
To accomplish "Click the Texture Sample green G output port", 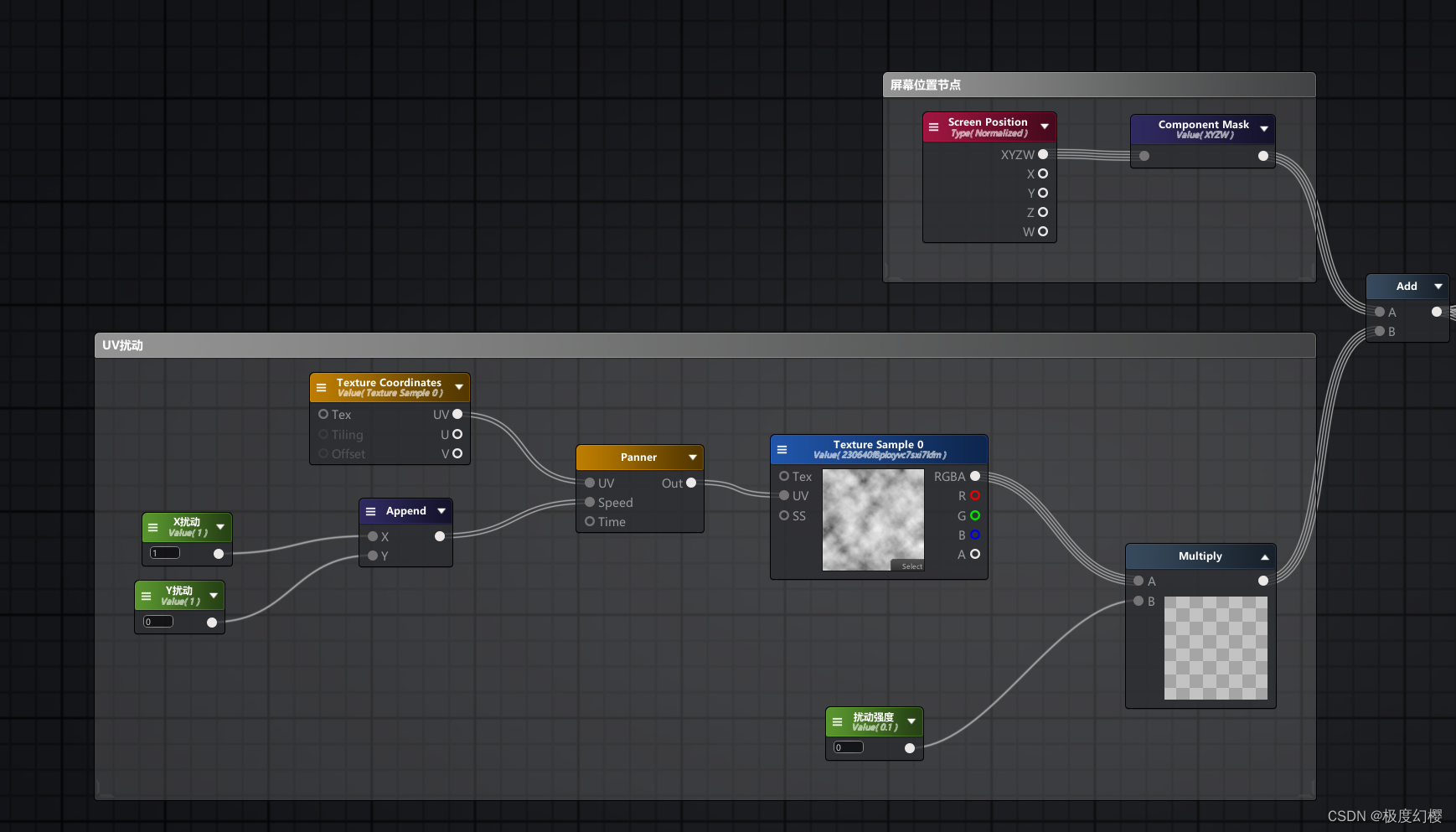I will 975,515.
